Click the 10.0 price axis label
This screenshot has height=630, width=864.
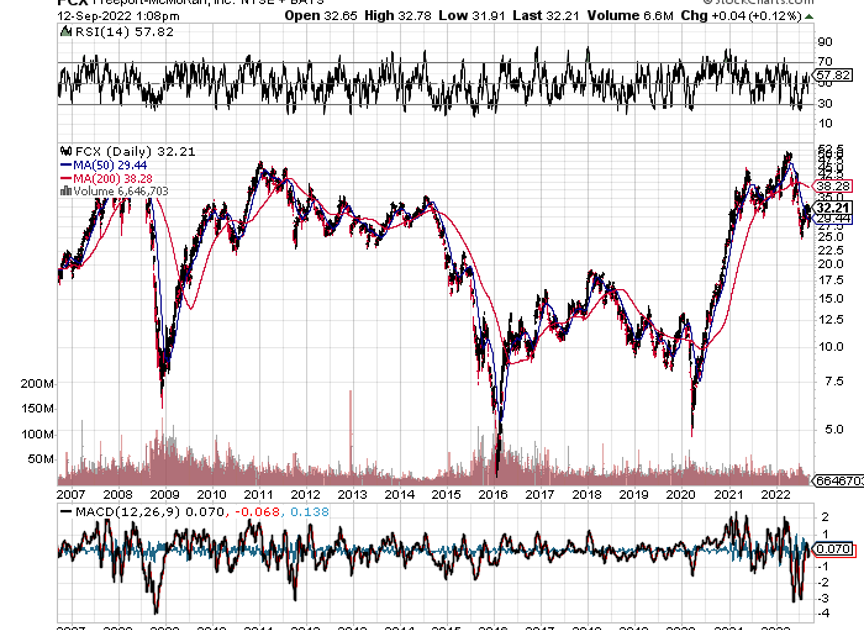coord(830,347)
